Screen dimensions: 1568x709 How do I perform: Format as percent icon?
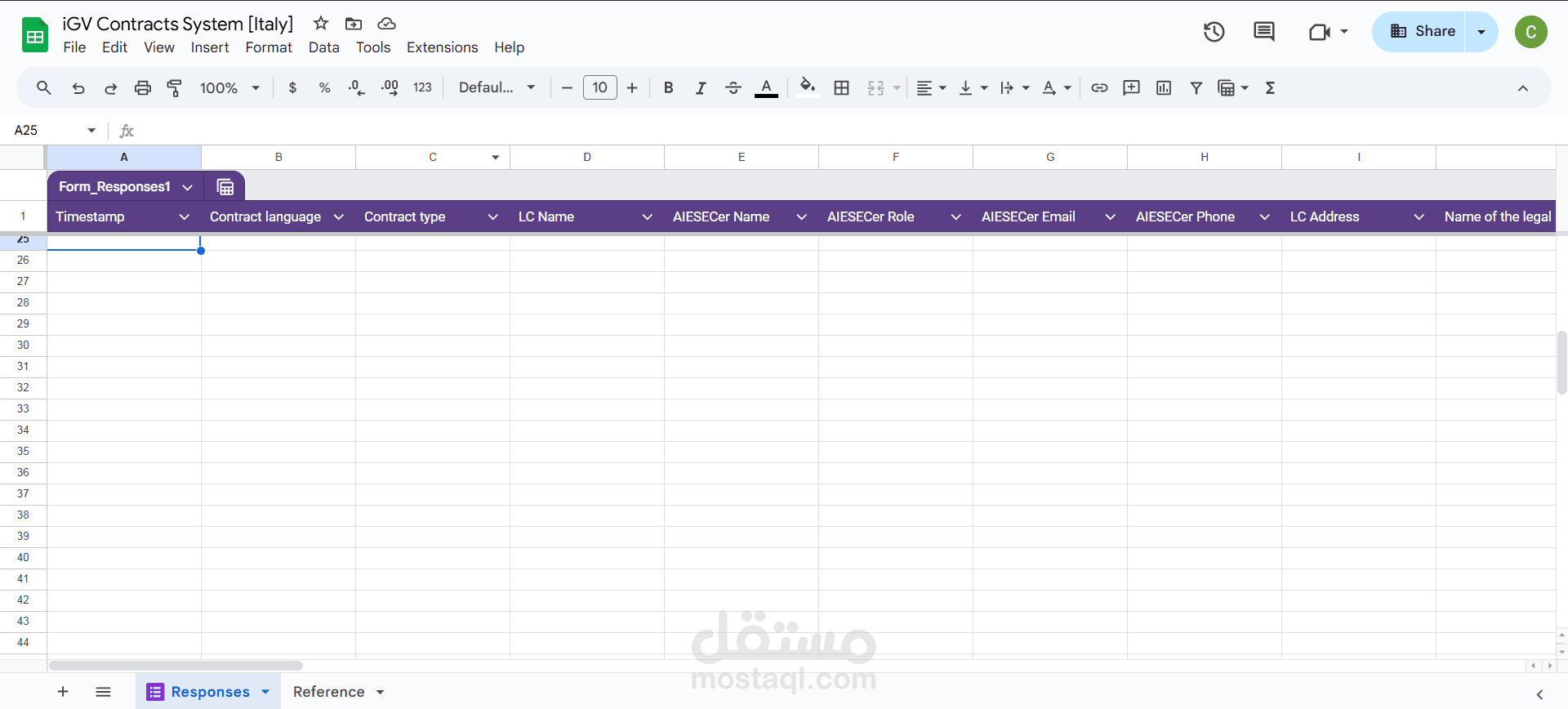click(x=324, y=88)
